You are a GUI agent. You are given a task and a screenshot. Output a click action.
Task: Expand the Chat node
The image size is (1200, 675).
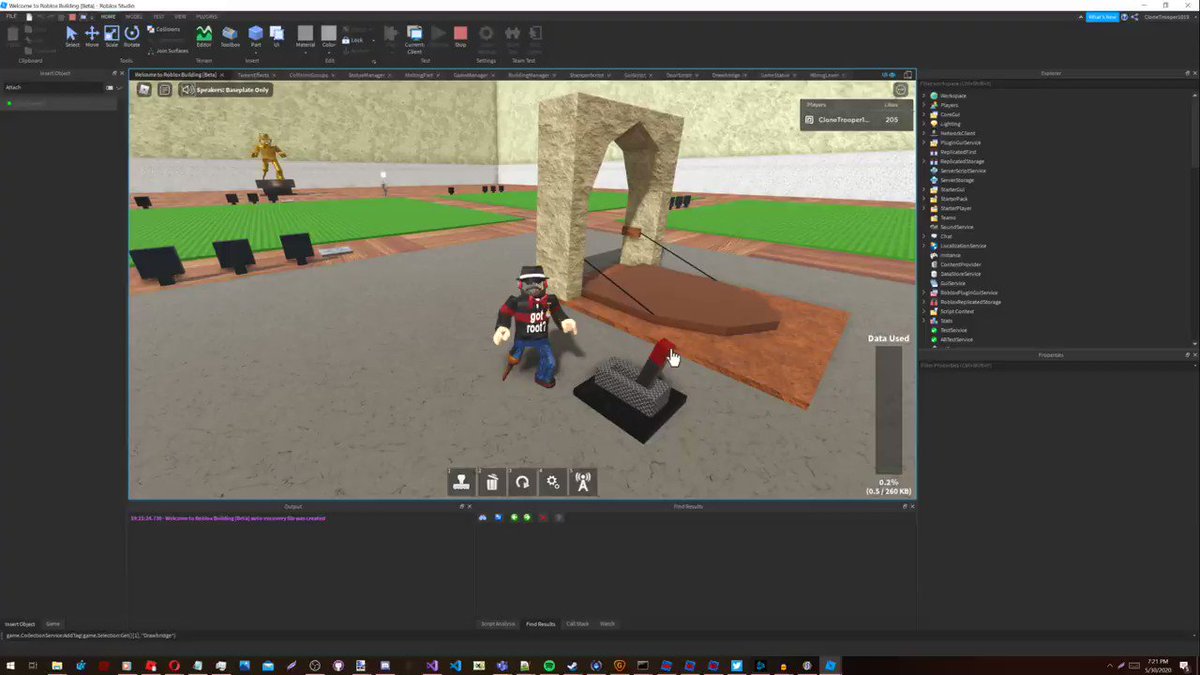point(924,236)
